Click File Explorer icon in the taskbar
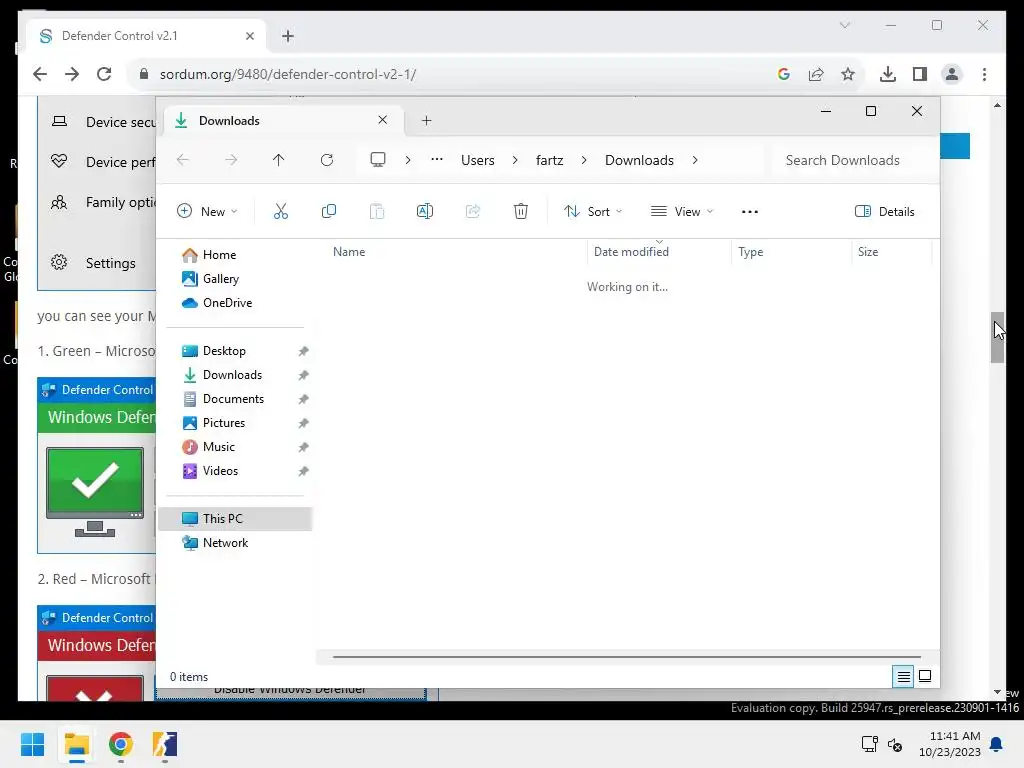 (x=76, y=744)
